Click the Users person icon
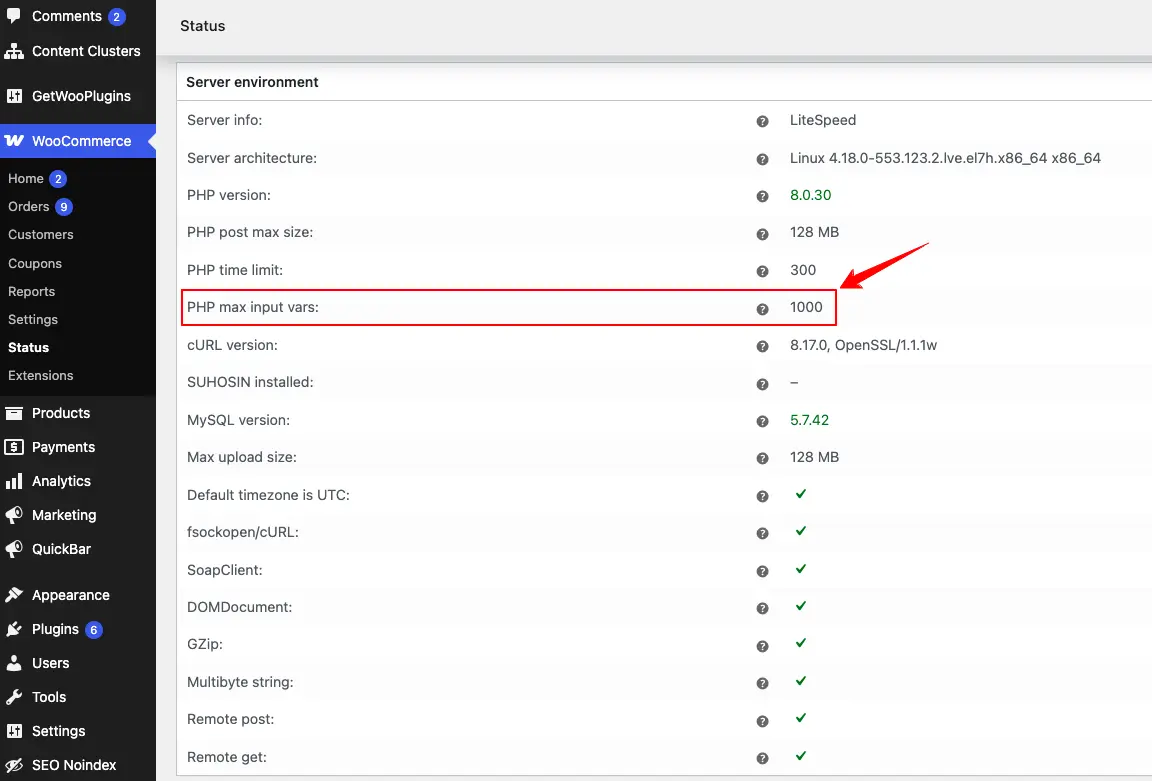Viewport: 1152px width, 781px height. 14,663
